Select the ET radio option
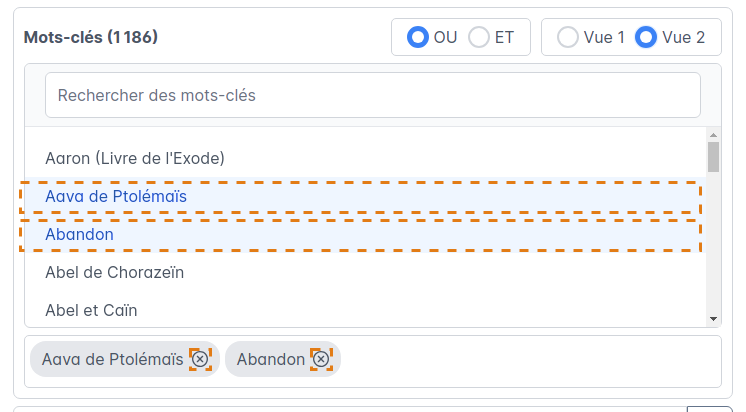The width and height of the screenshot is (746, 412). coord(479,38)
